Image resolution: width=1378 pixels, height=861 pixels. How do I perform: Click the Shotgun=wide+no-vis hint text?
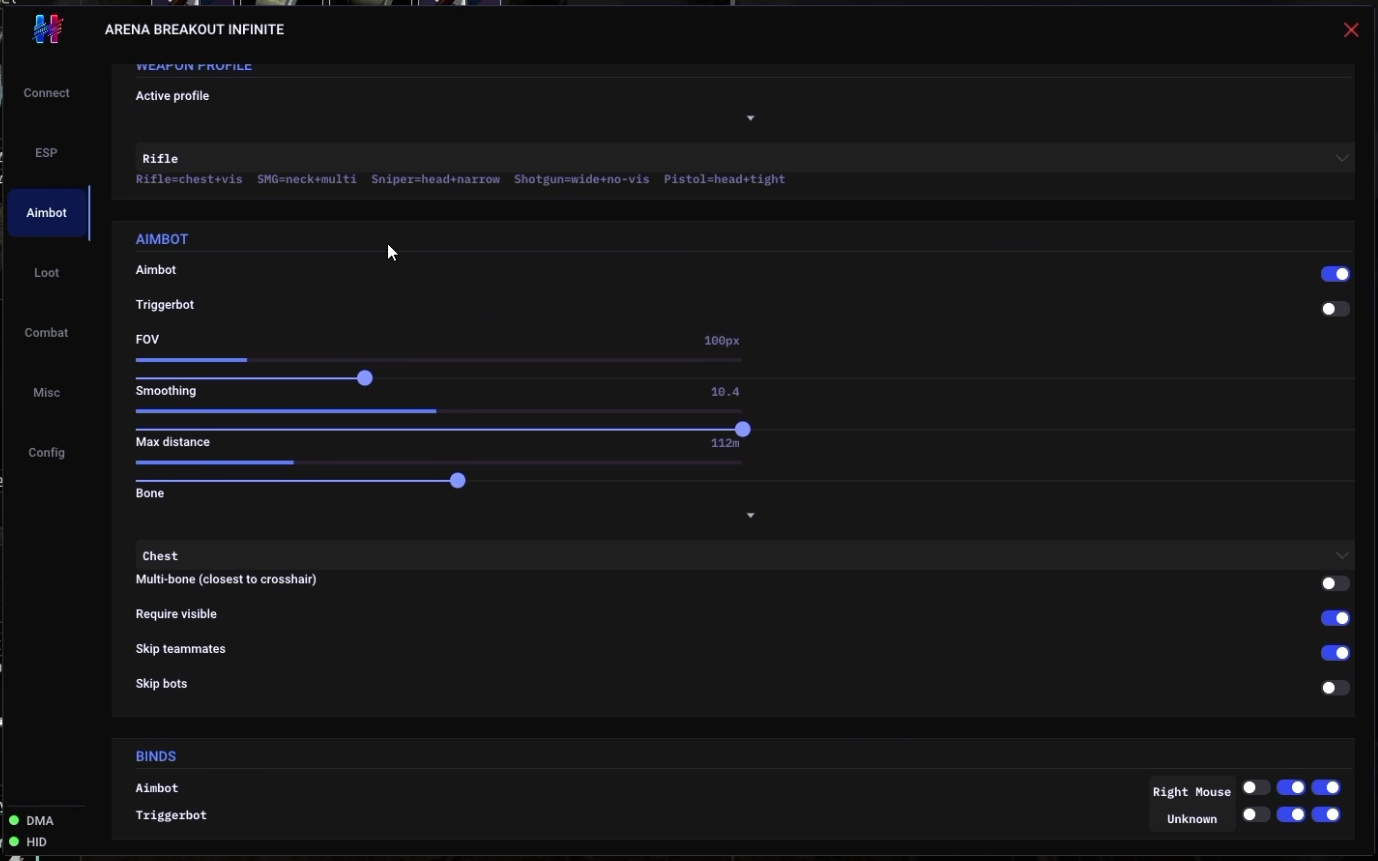581,179
